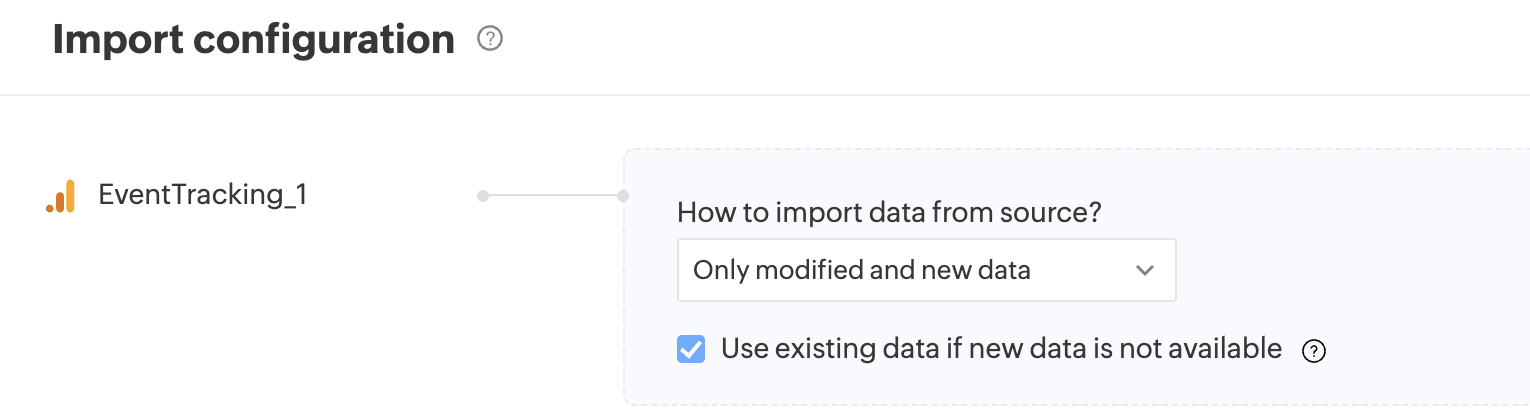Screen dimensions: 1530x408
Task: Select the EventTracking_1 source name
Action: pos(202,195)
